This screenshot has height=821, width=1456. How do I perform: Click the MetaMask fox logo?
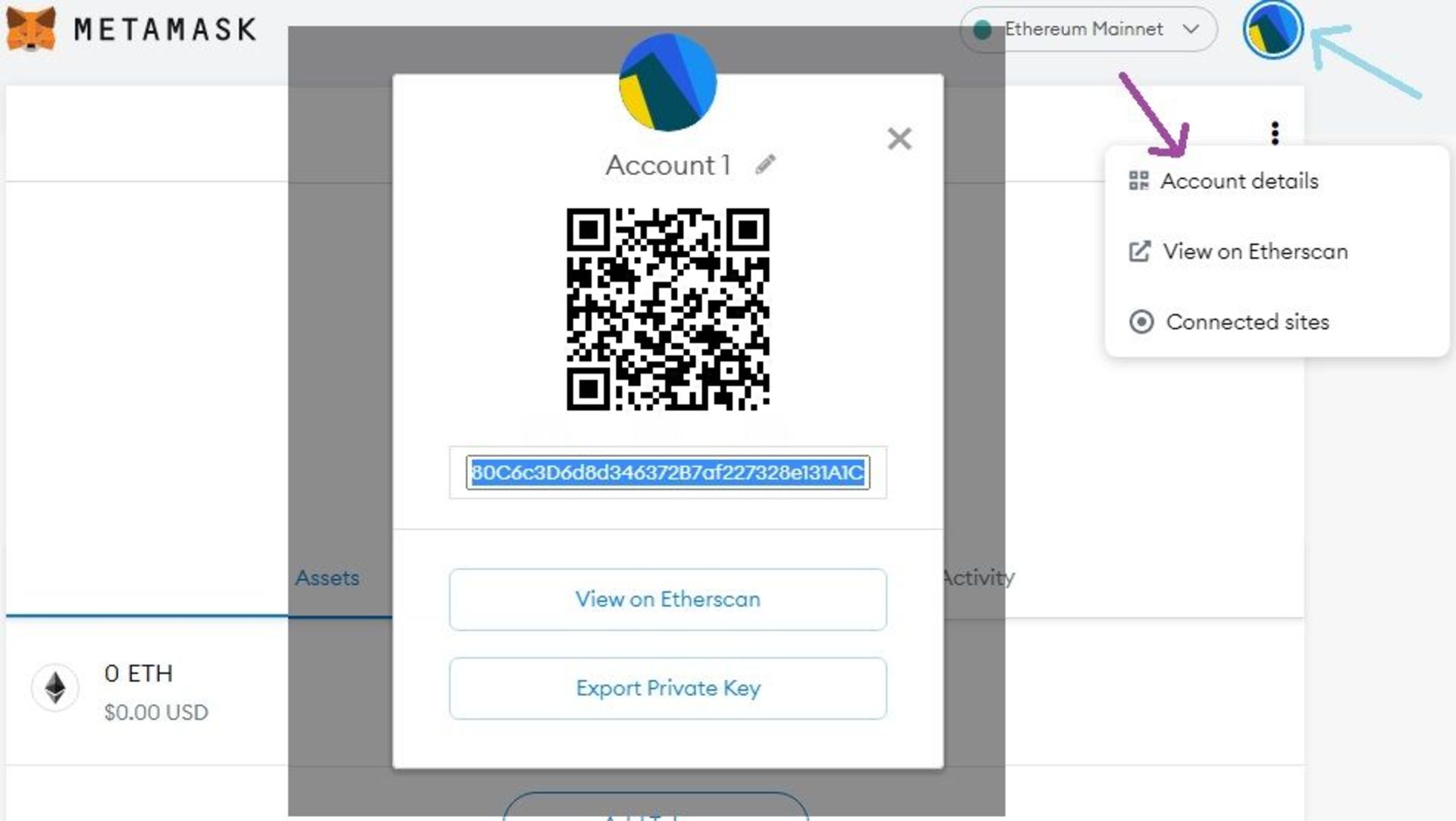pos(31,29)
